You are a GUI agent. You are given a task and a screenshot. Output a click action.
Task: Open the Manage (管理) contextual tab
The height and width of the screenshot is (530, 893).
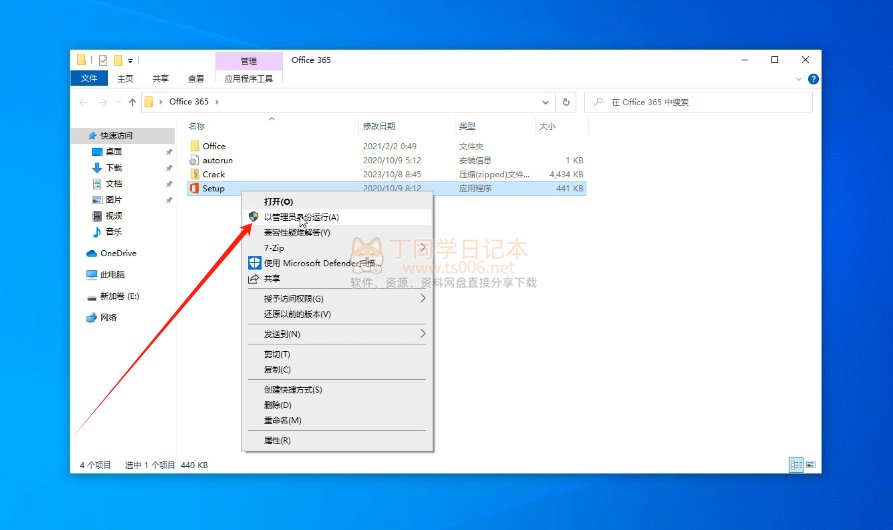click(249, 61)
